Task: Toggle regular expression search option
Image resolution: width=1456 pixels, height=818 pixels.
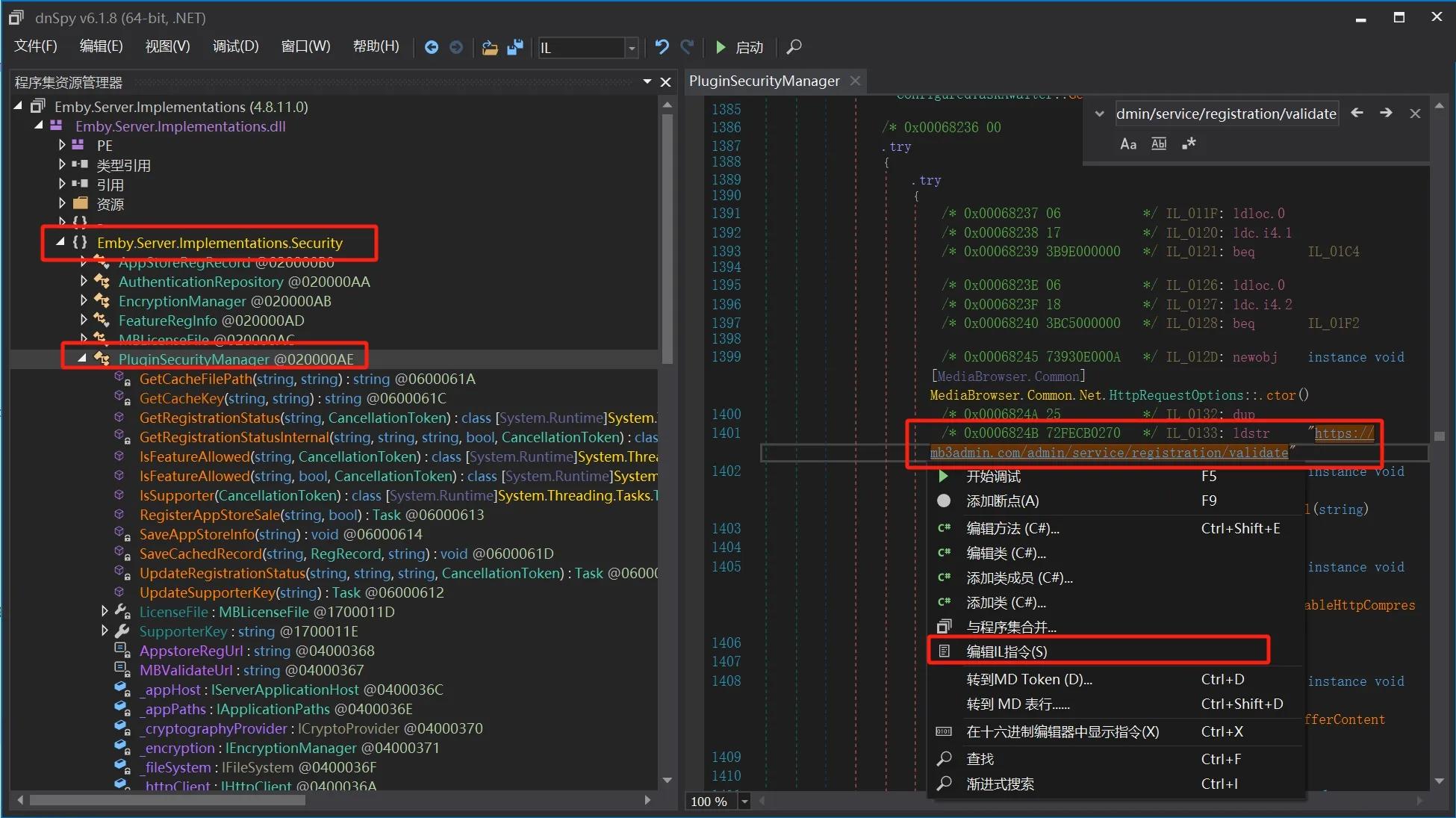Action: click(x=1189, y=143)
